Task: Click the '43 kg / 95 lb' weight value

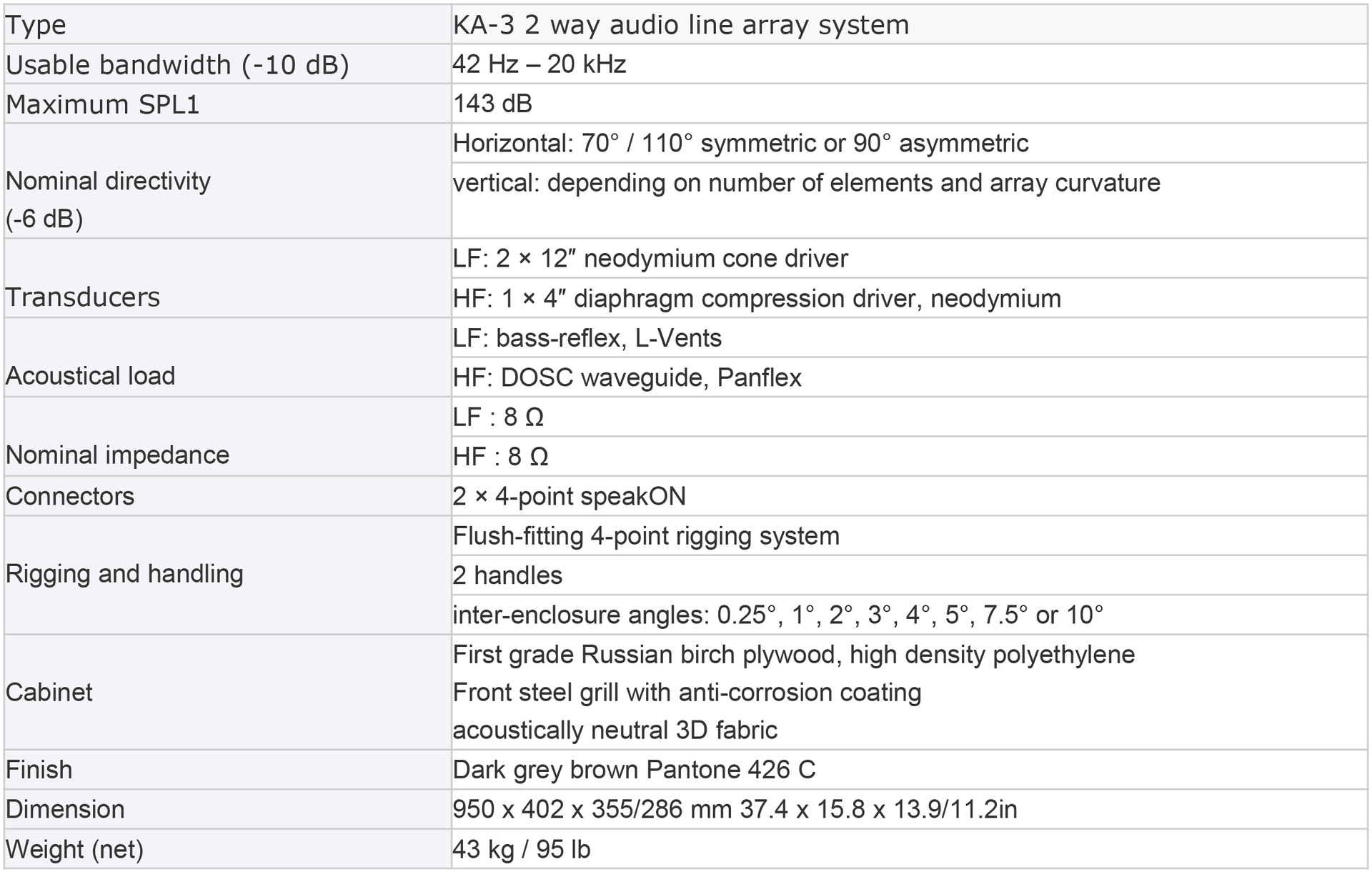Action: [x=521, y=849]
